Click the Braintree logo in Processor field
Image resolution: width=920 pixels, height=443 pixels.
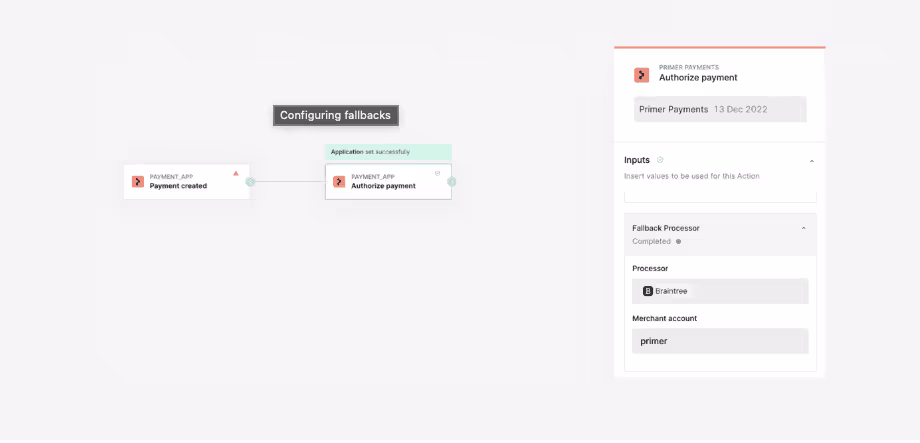[x=648, y=291]
